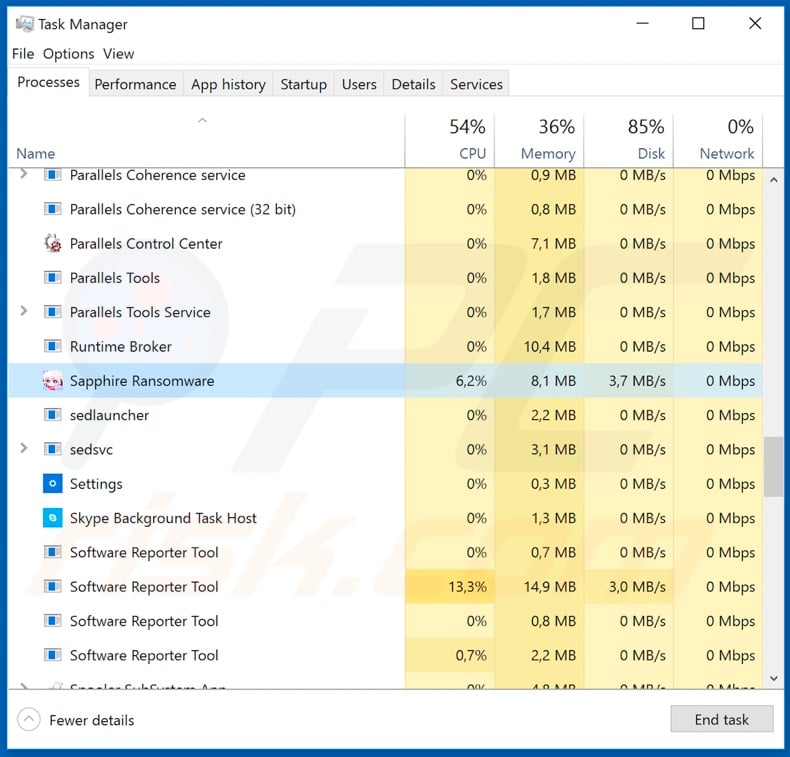The width and height of the screenshot is (790, 757).
Task: Click the Parallels Tools Service icon
Action: (x=52, y=312)
